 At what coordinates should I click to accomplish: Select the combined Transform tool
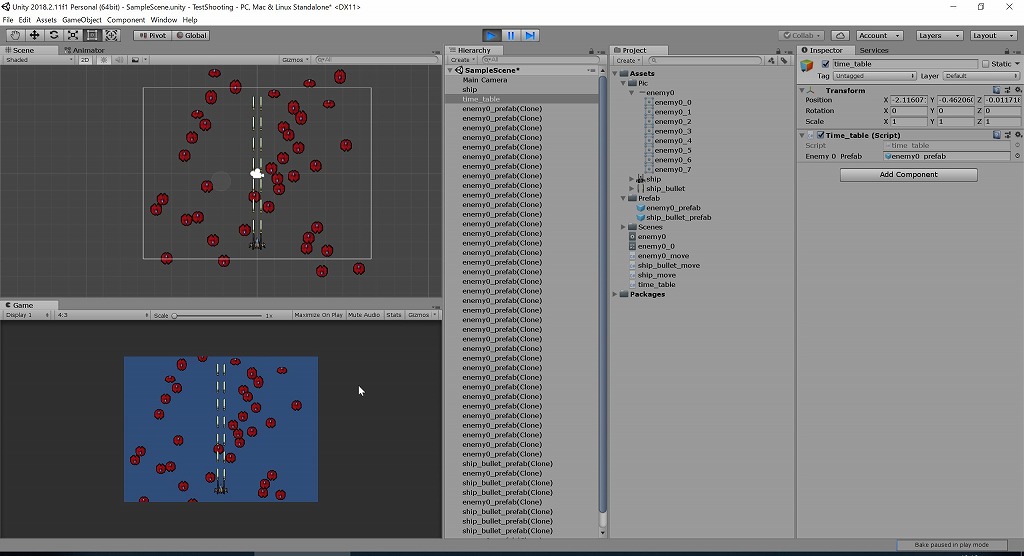112,35
